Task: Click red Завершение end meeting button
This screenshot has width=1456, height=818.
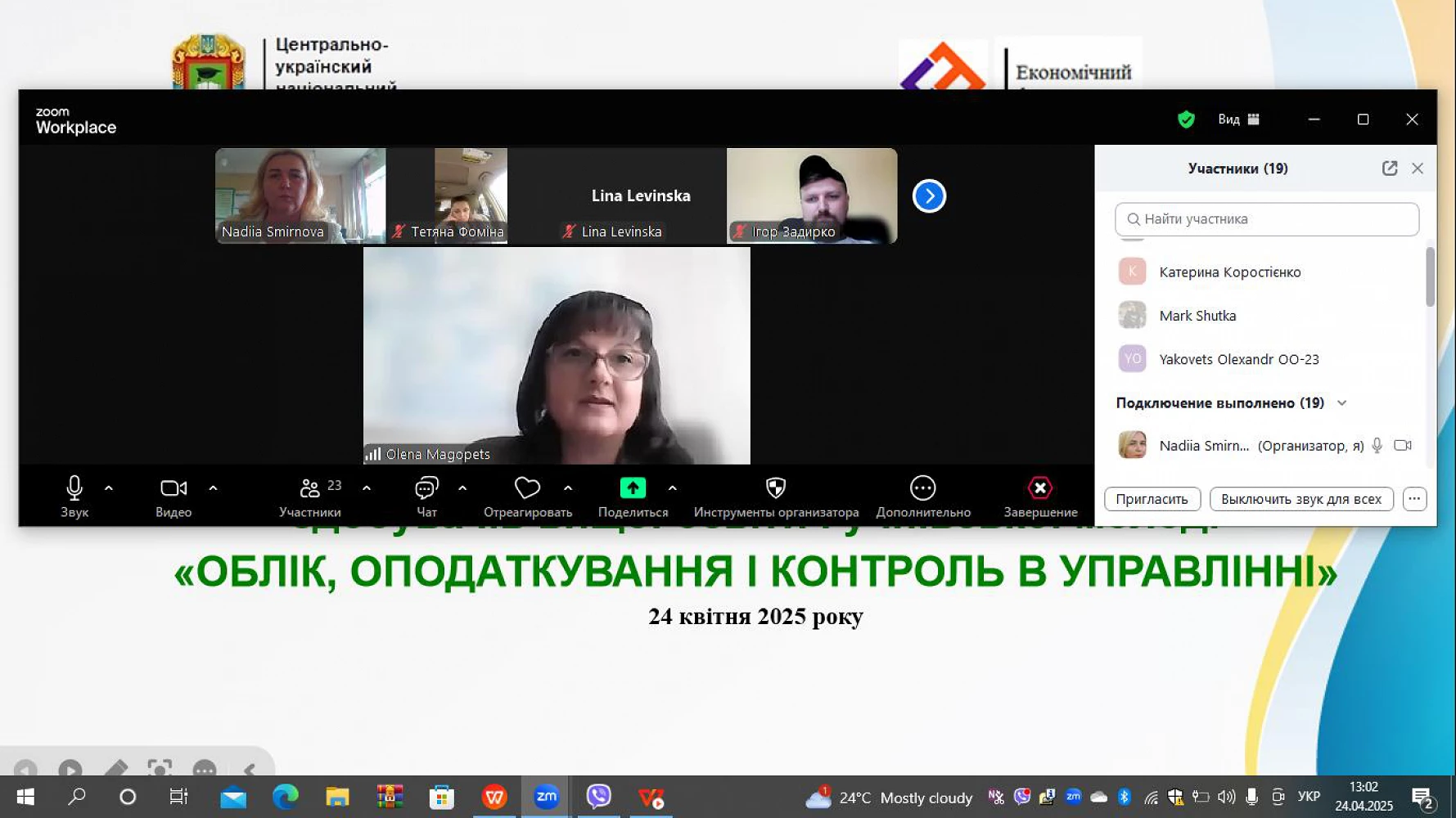Action: point(1040,496)
